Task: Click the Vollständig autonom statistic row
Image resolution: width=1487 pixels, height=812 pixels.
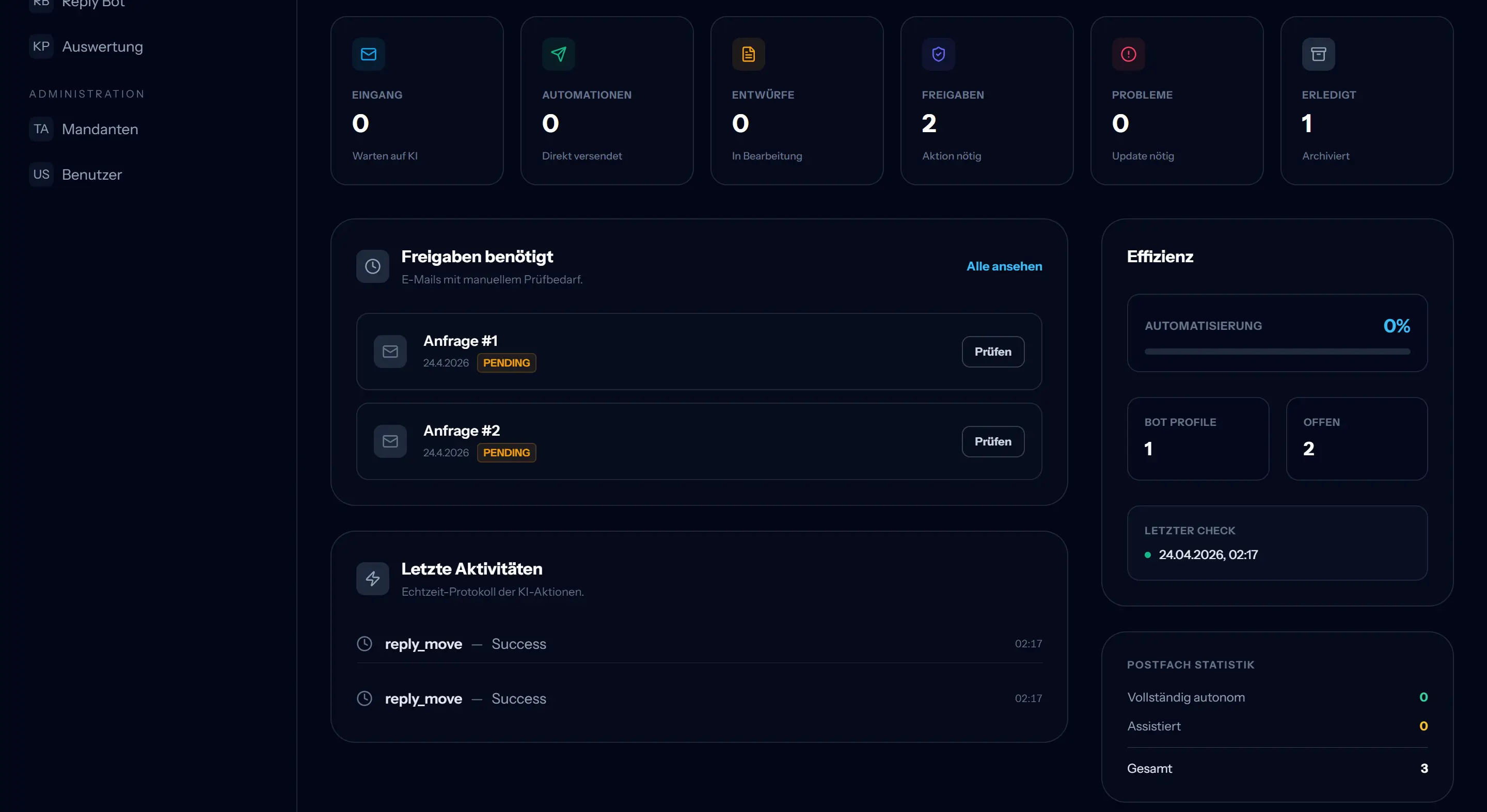Action: (1277, 697)
